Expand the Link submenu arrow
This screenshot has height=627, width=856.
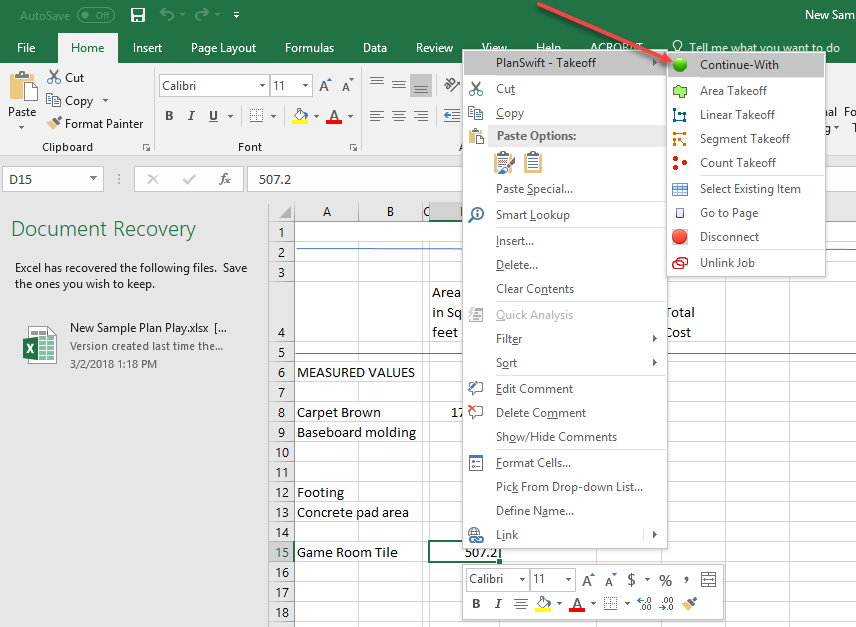pyautogui.click(x=655, y=535)
